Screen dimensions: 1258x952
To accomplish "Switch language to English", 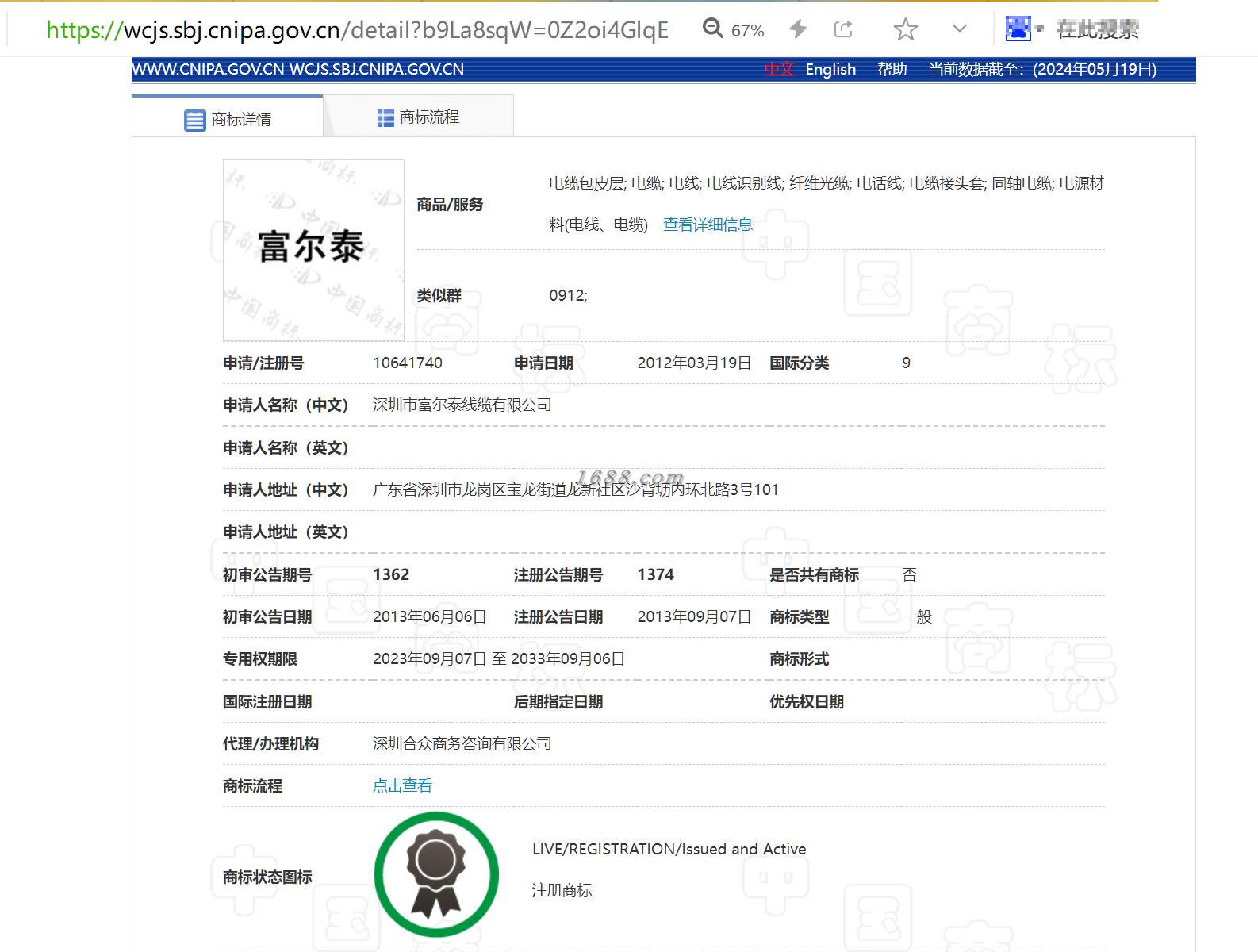I will [830, 69].
